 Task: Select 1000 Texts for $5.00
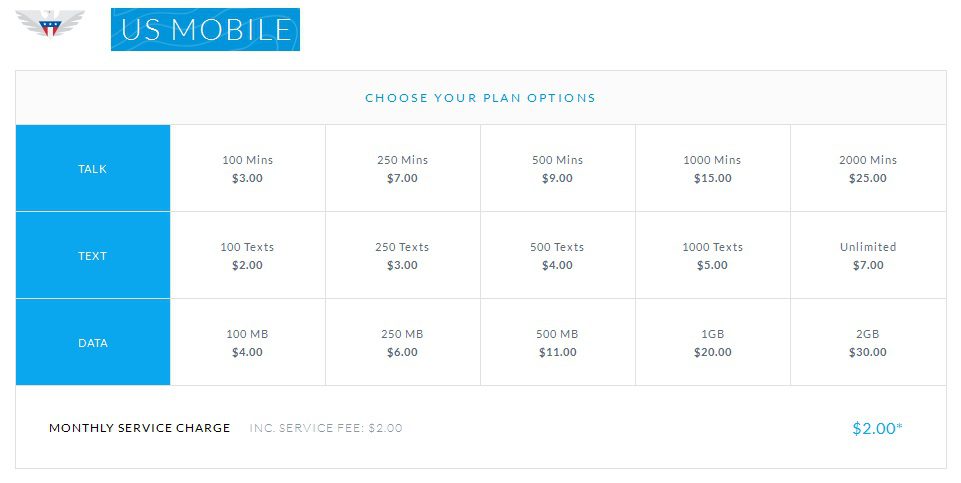click(x=713, y=256)
